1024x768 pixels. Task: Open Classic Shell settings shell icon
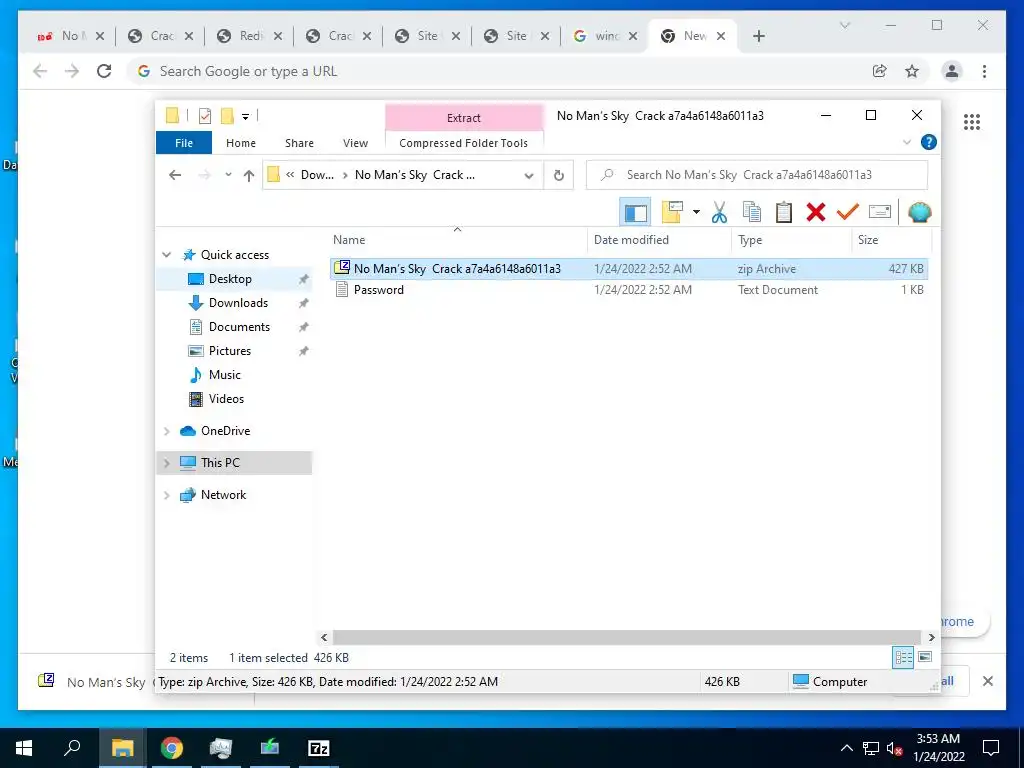coord(920,212)
